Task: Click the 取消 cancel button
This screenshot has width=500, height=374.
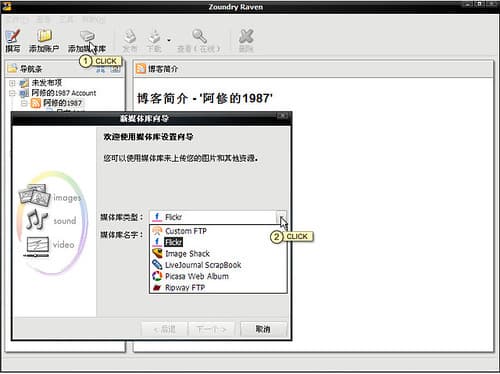Action: (263, 329)
